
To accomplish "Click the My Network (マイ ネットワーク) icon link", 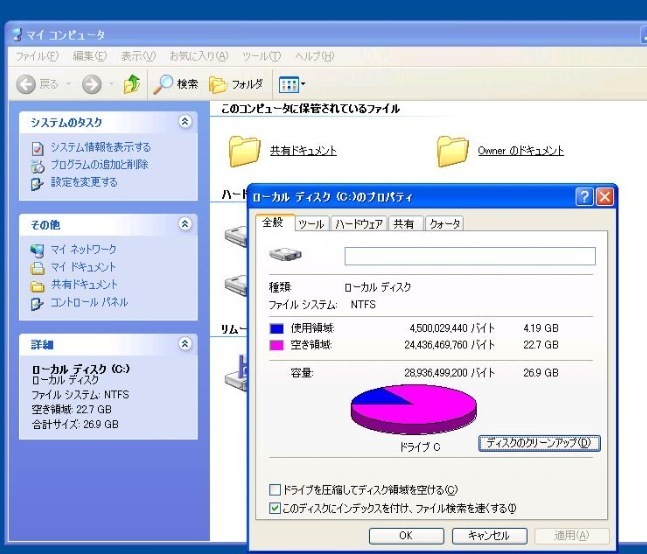I will [x=37, y=249].
